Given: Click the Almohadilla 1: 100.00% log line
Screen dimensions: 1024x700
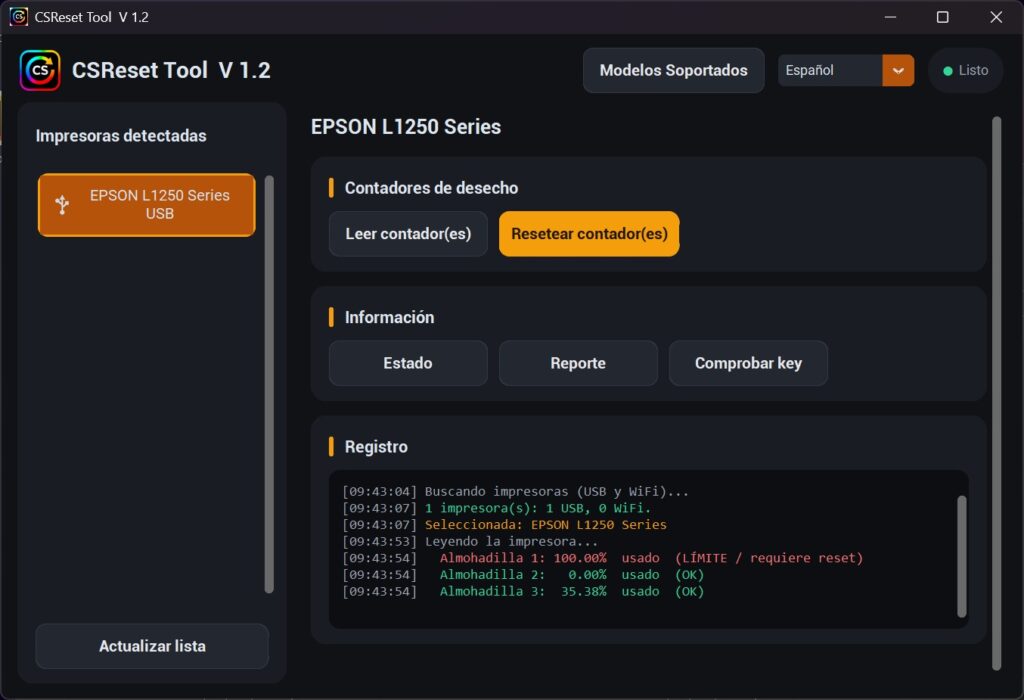Looking at the screenshot, I should pyautogui.click(x=602, y=558).
